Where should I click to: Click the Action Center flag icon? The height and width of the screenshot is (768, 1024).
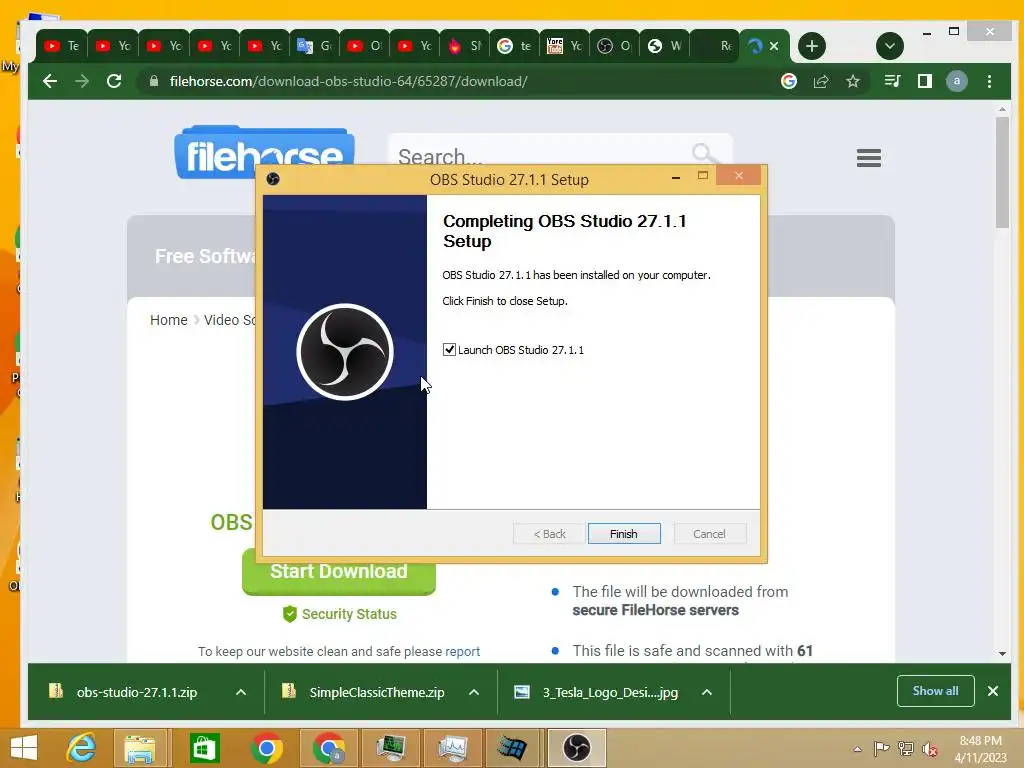tap(881, 748)
